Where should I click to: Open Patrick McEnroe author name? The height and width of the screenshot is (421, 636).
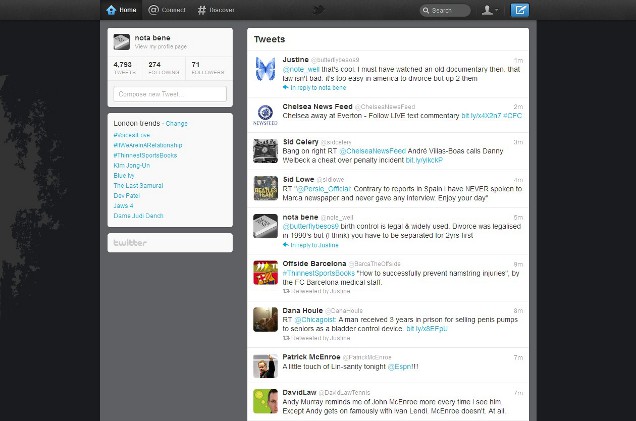coord(311,357)
